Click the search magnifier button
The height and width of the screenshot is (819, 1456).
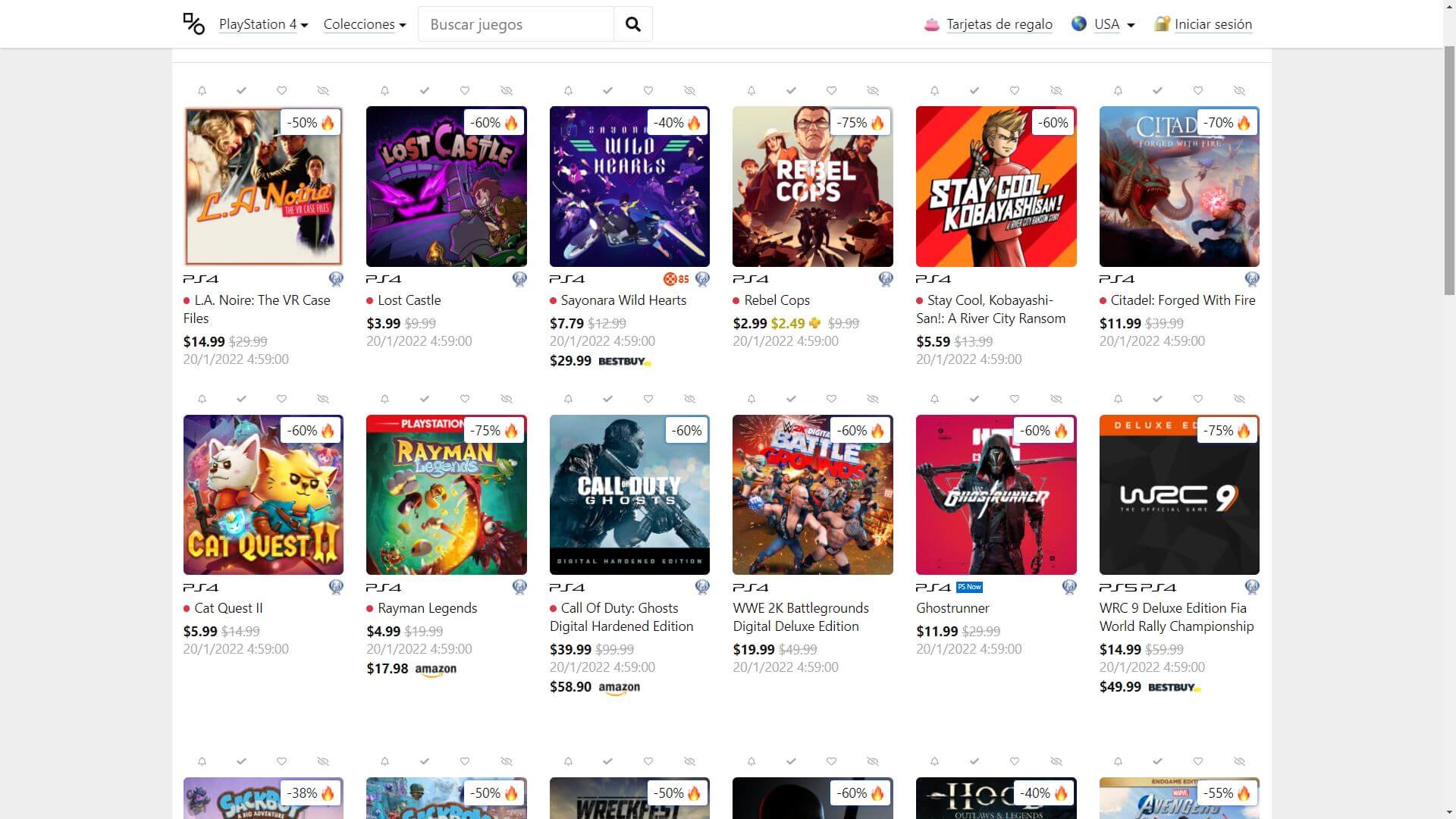(x=632, y=24)
